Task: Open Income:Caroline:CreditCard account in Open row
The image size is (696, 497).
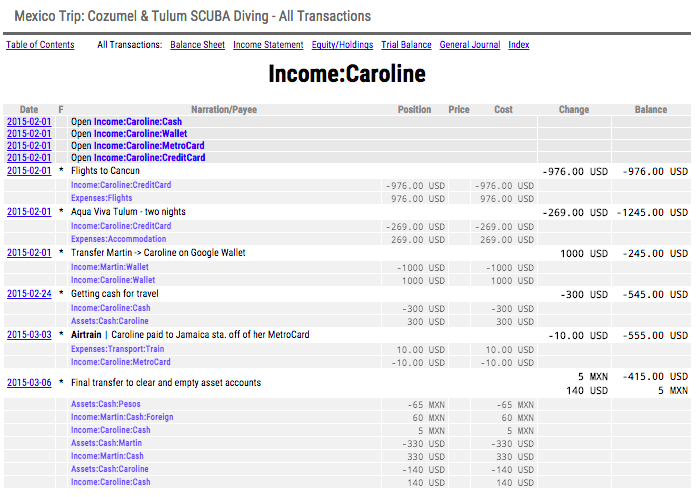Action: [150, 158]
